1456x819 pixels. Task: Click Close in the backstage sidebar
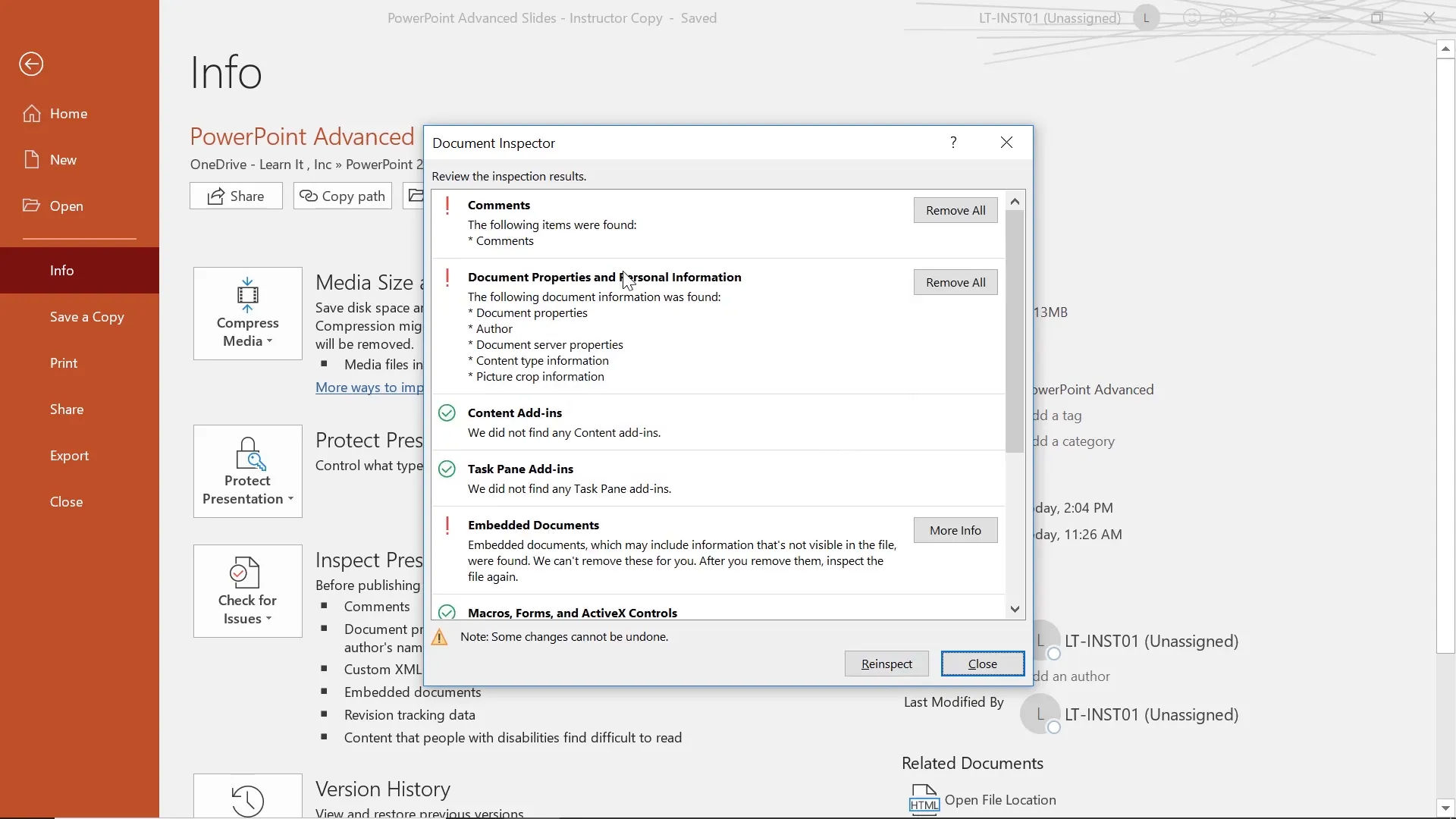(x=80, y=502)
